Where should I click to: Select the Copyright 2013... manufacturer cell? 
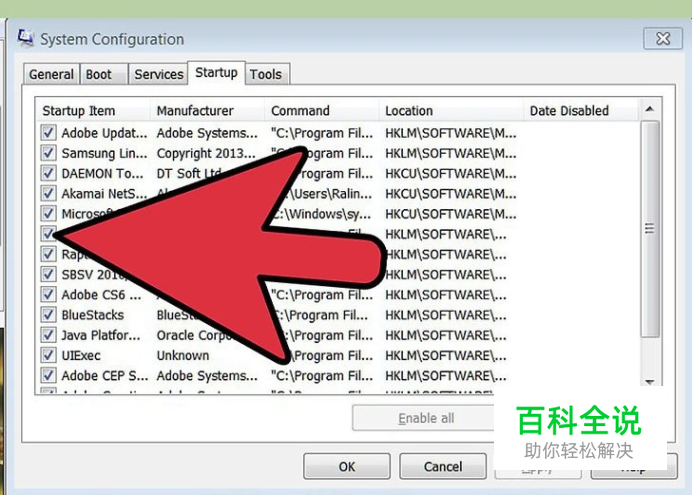206,153
